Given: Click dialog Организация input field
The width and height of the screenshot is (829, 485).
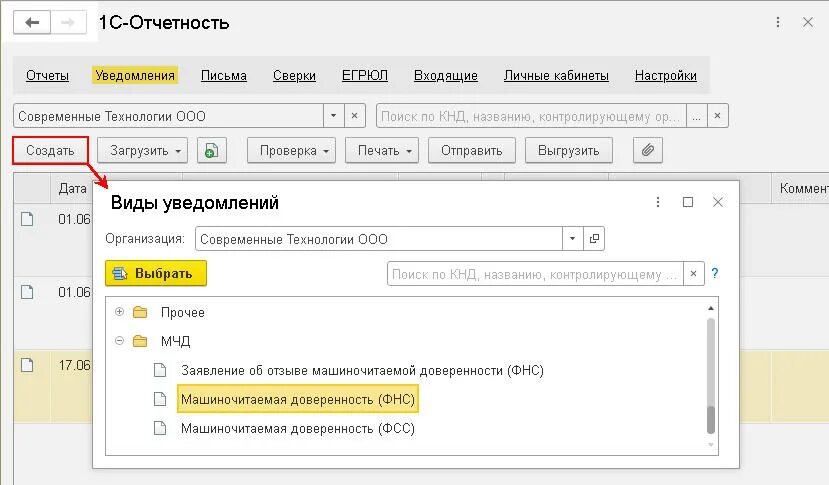Looking at the screenshot, I should (379, 239).
